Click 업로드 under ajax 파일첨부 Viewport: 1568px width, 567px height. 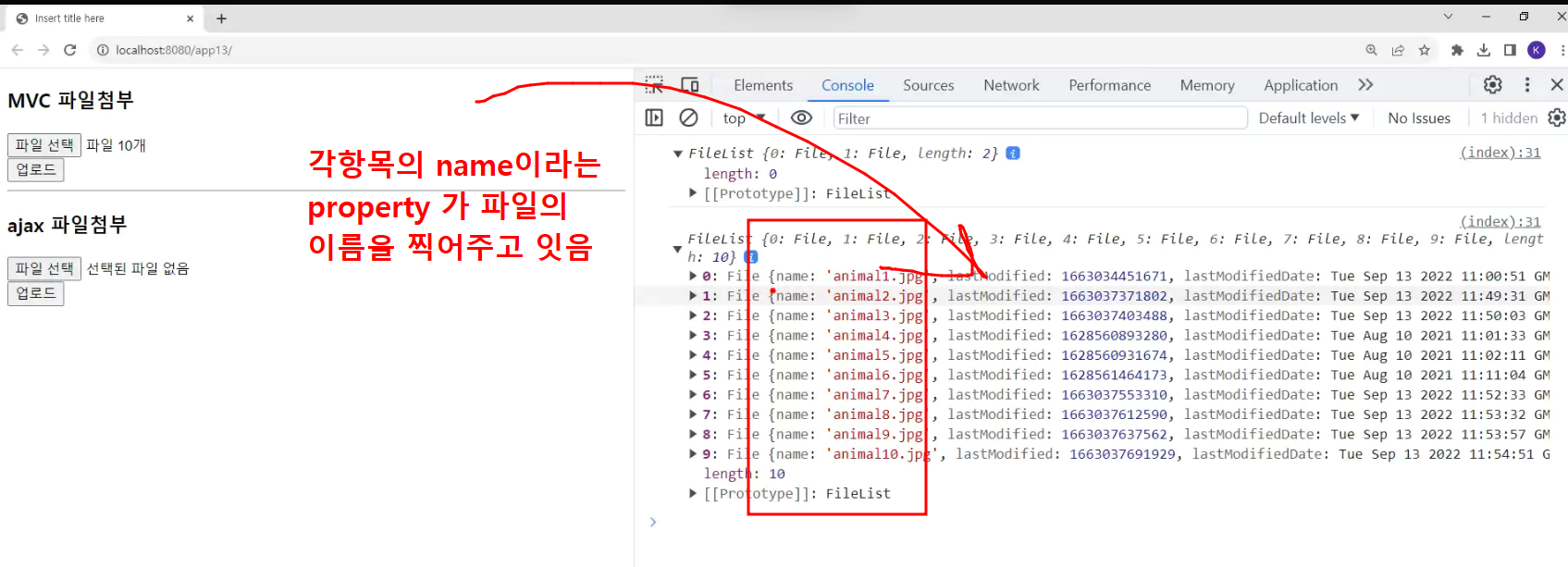tap(36, 293)
